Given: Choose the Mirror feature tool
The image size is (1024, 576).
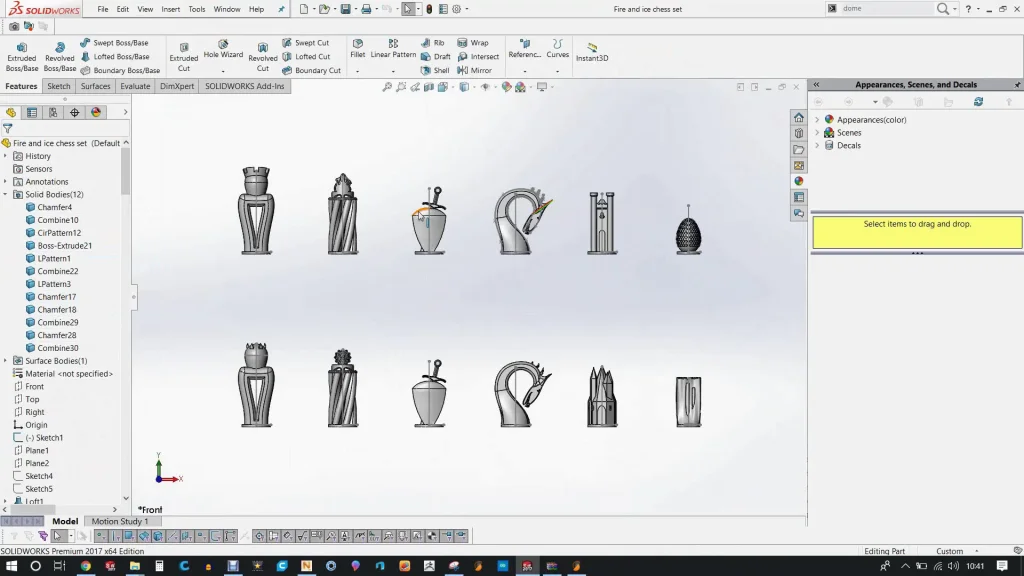Looking at the screenshot, I should tap(474, 71).
